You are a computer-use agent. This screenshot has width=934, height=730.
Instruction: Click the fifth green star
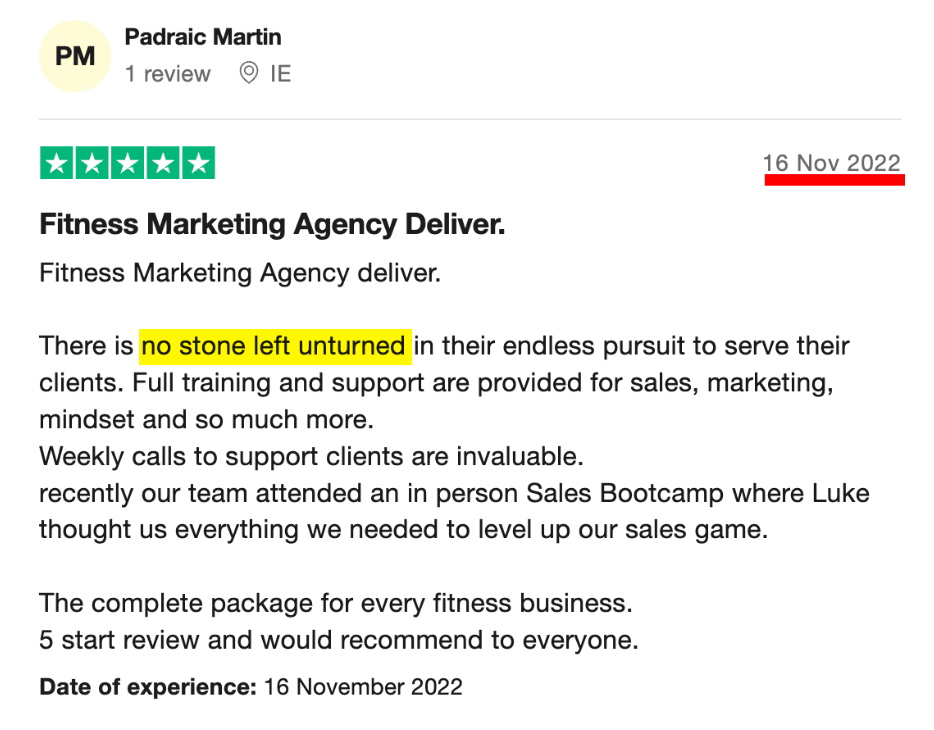pyautogui.click(x=198, y=163)
